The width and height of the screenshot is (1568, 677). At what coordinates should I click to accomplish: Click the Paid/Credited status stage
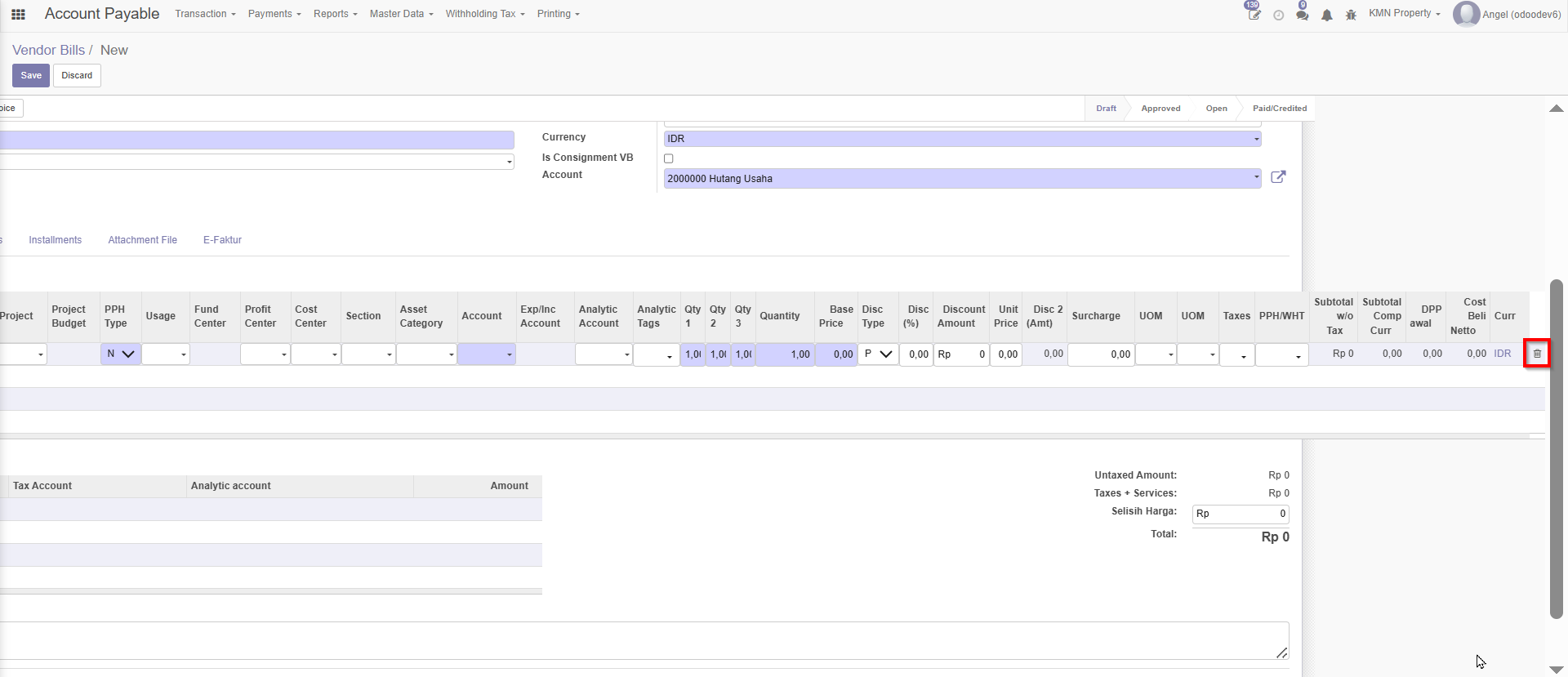click(x=1280, y=108)
